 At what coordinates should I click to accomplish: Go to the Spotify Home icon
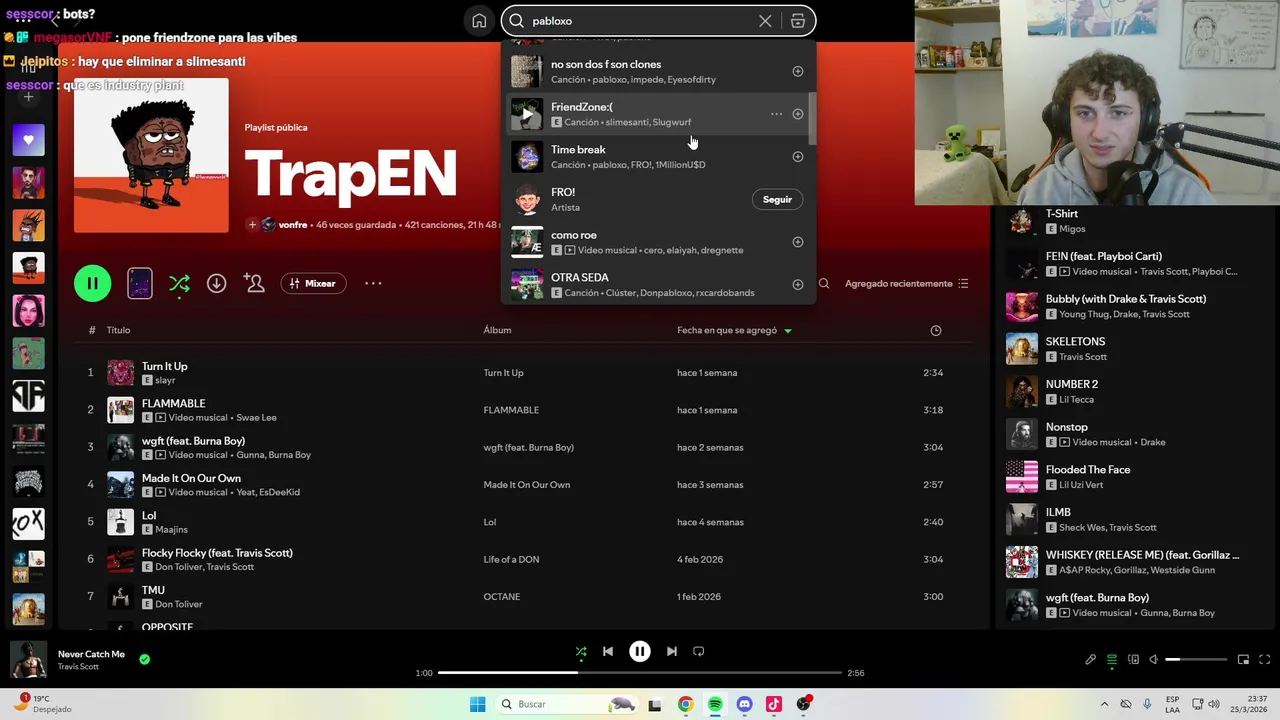(479, 21)
